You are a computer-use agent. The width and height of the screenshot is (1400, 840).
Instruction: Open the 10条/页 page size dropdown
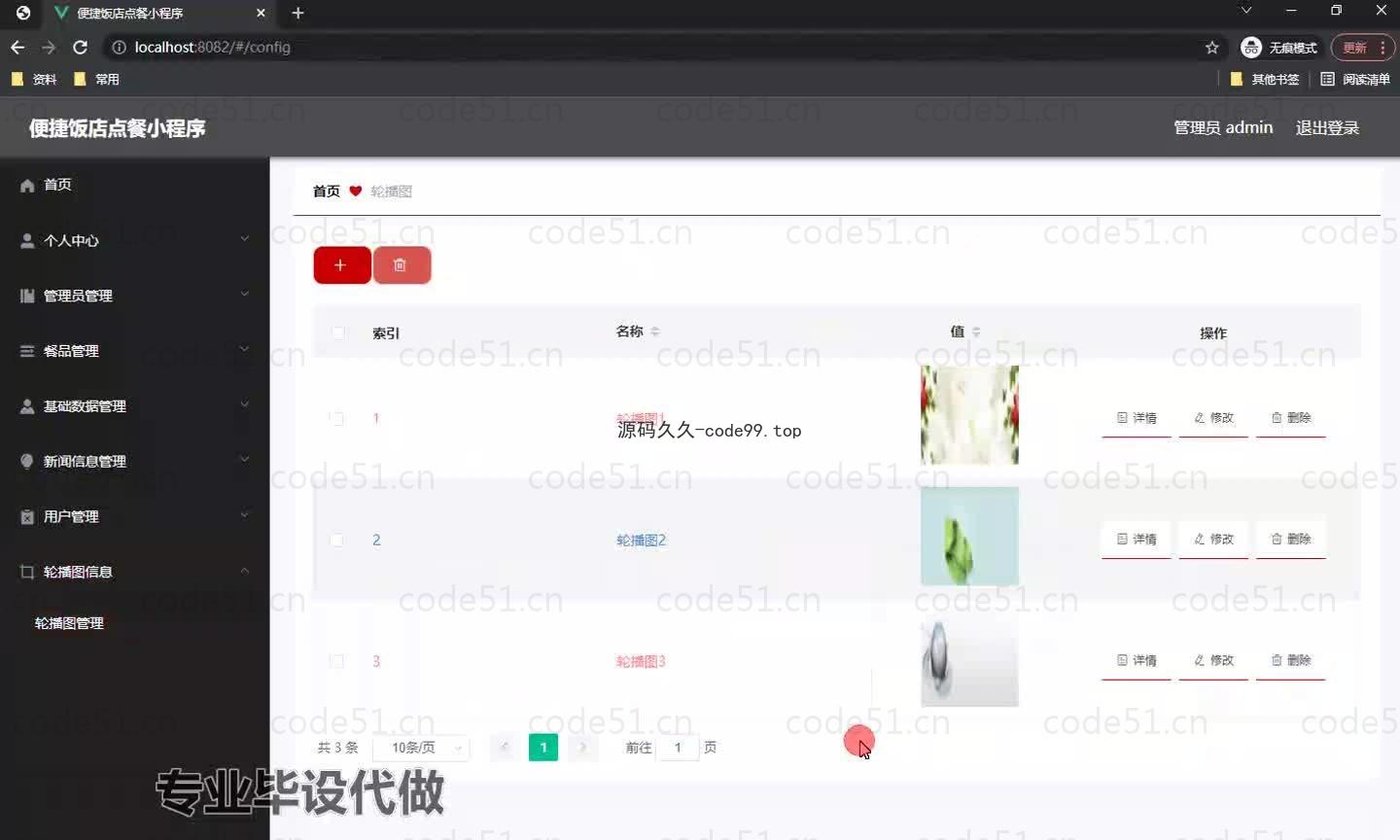pos(423,748)
